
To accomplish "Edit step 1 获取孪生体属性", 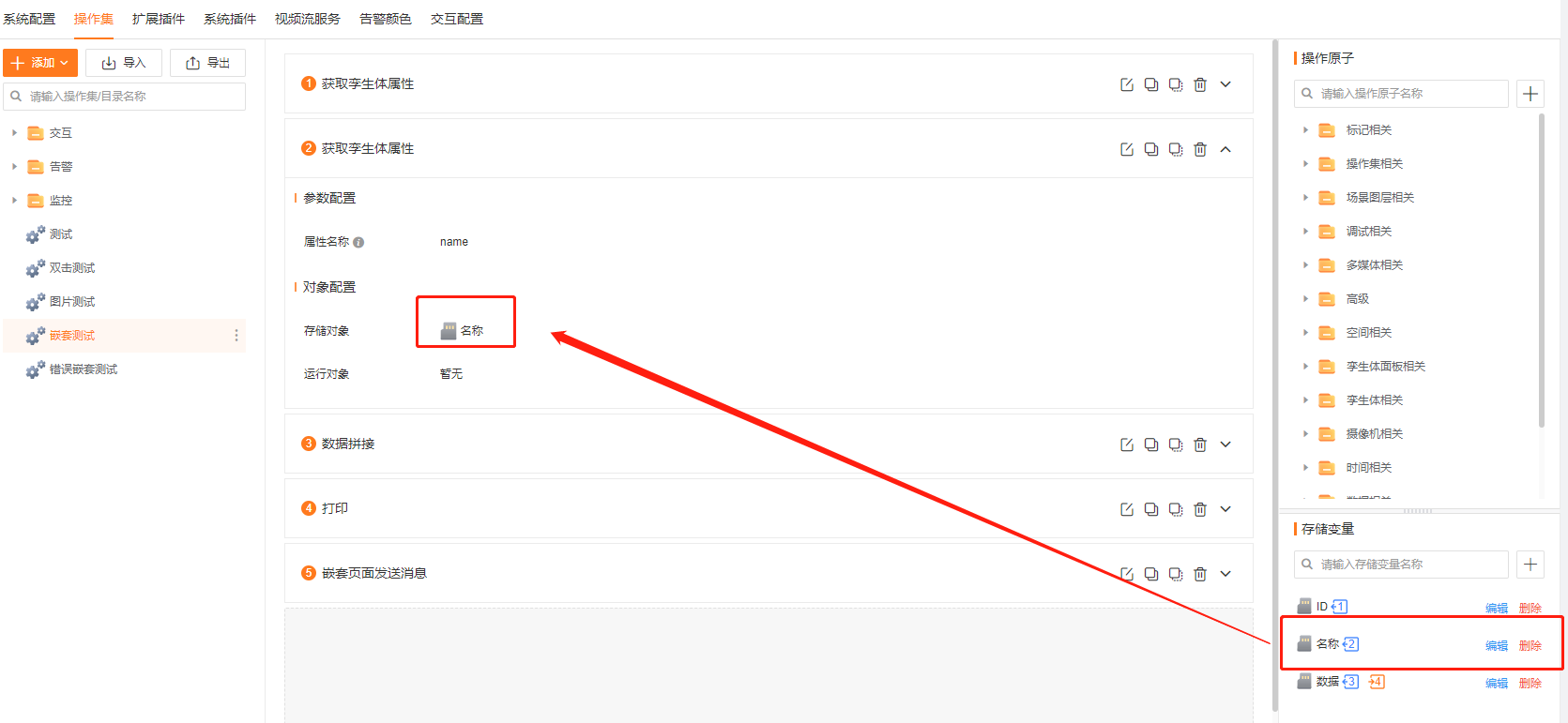I will click(1127, 84).
